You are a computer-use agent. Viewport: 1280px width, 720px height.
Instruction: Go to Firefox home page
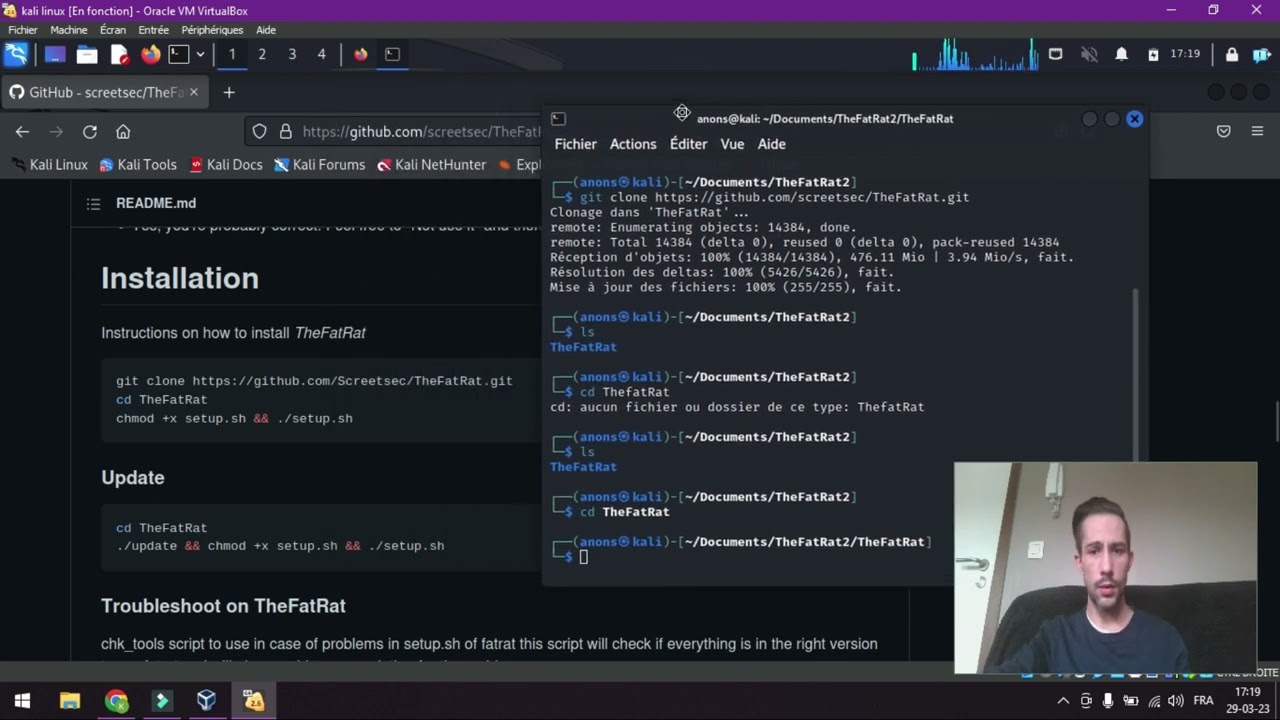[123, 131]
